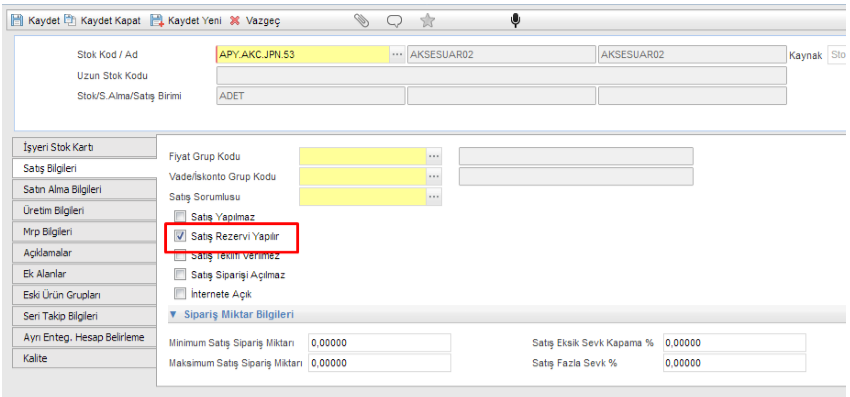Click Kaydet Kapat to save and close

point(102,21)
